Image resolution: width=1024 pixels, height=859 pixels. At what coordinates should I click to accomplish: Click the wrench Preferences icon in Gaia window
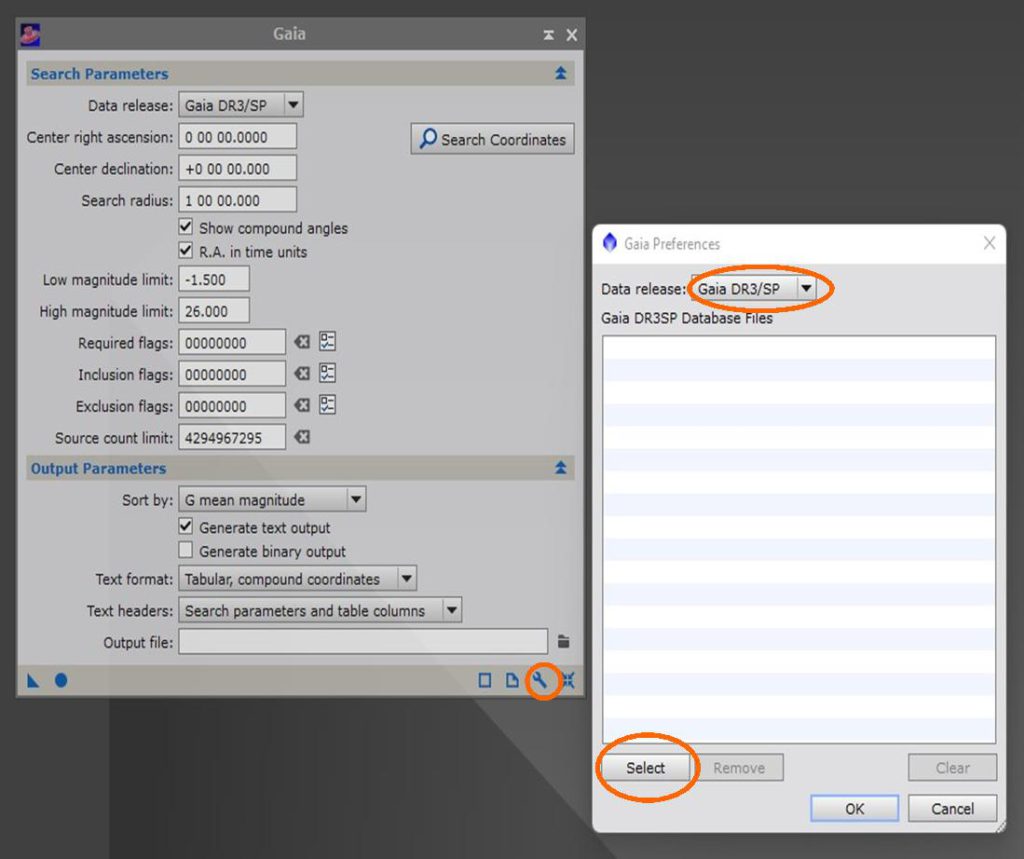[541, 681]
